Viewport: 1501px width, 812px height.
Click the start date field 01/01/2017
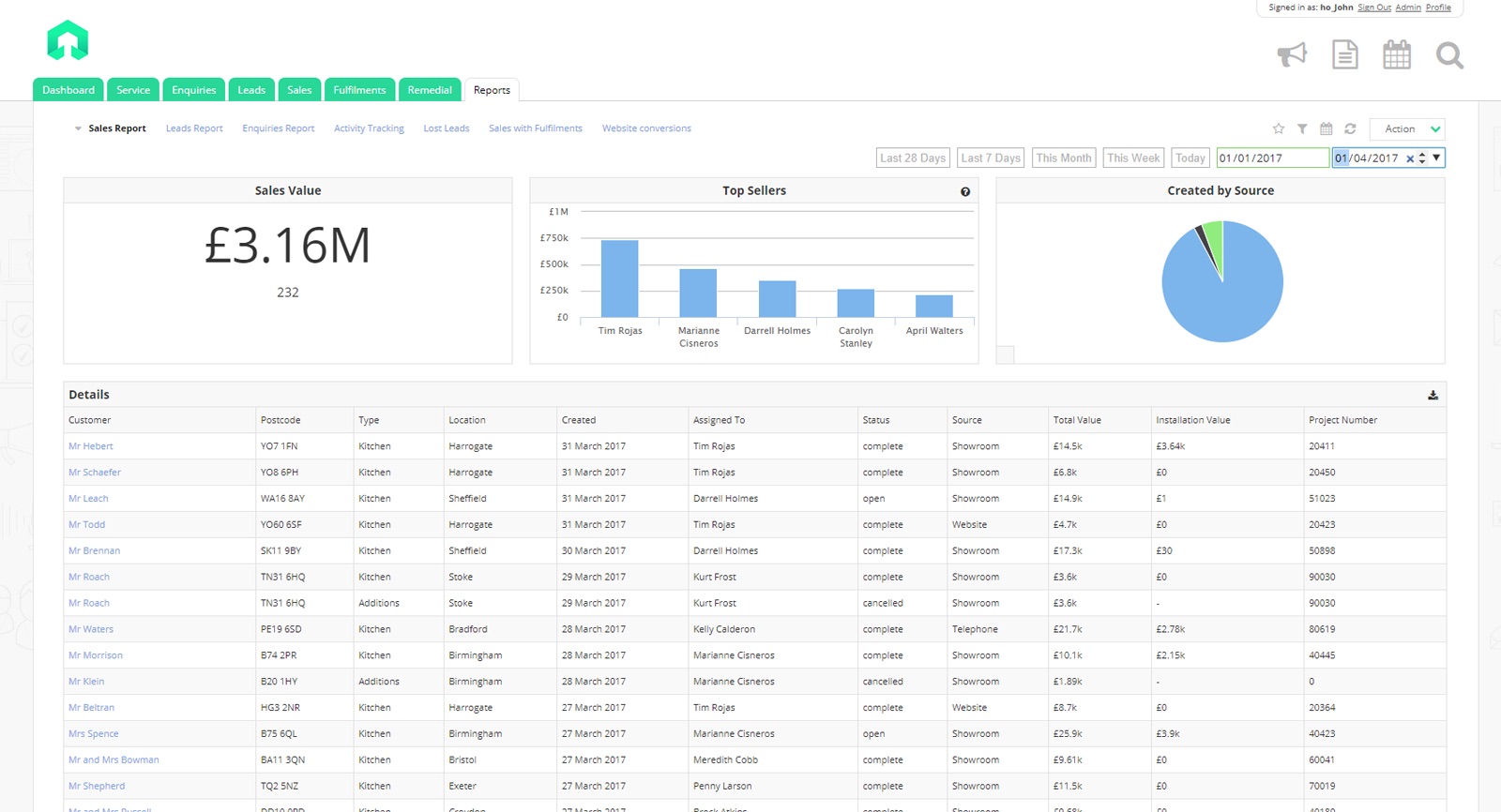[1272, 158]
